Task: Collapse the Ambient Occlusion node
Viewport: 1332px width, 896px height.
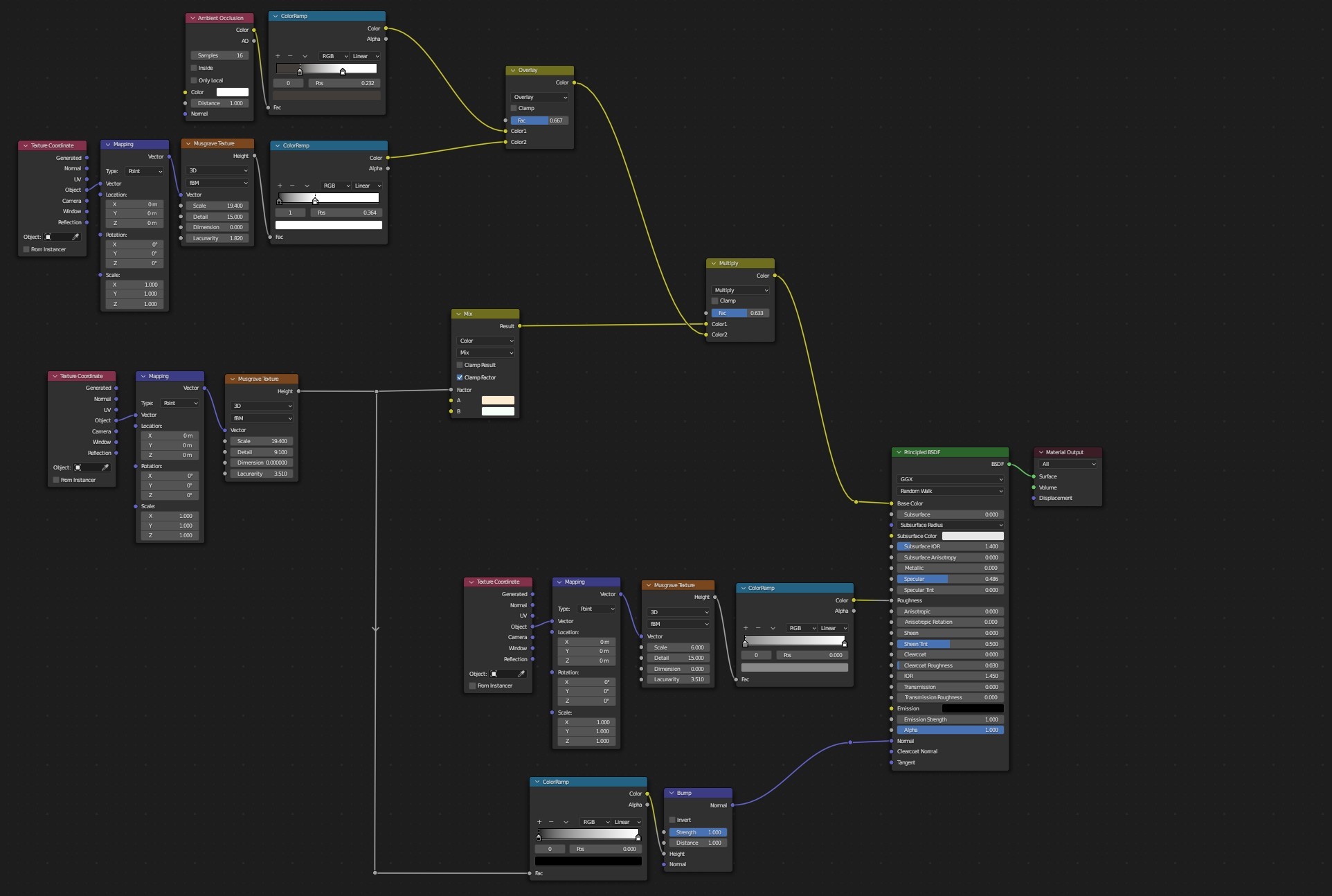Action: click(x=192, y=18)
